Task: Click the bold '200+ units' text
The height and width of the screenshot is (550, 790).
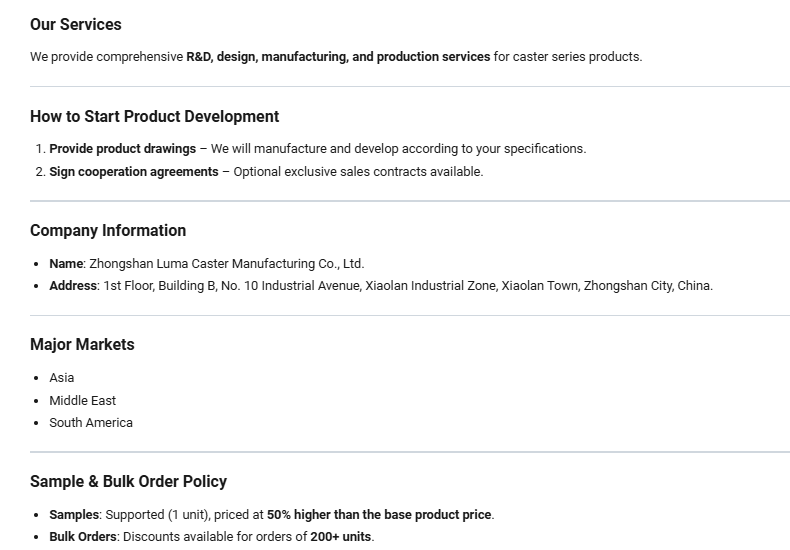Action: (341, 536)
